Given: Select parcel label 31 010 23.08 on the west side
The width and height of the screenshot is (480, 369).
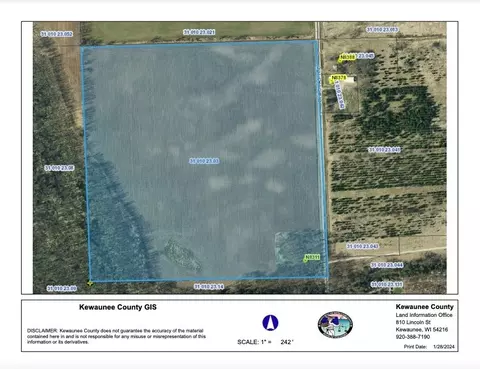Looking at the screenshot, I should [59, 168].
